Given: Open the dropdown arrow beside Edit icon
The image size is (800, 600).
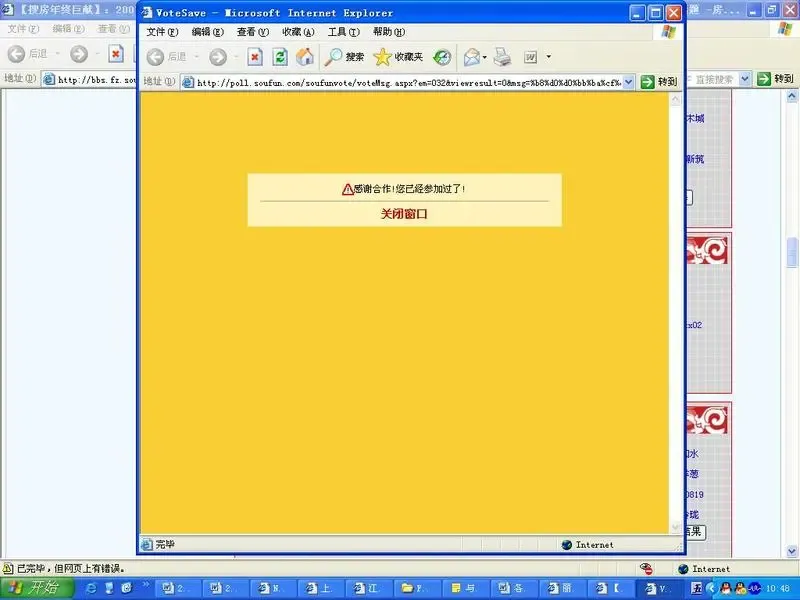Looking at the screenshot, I should (x=548, y=57).
